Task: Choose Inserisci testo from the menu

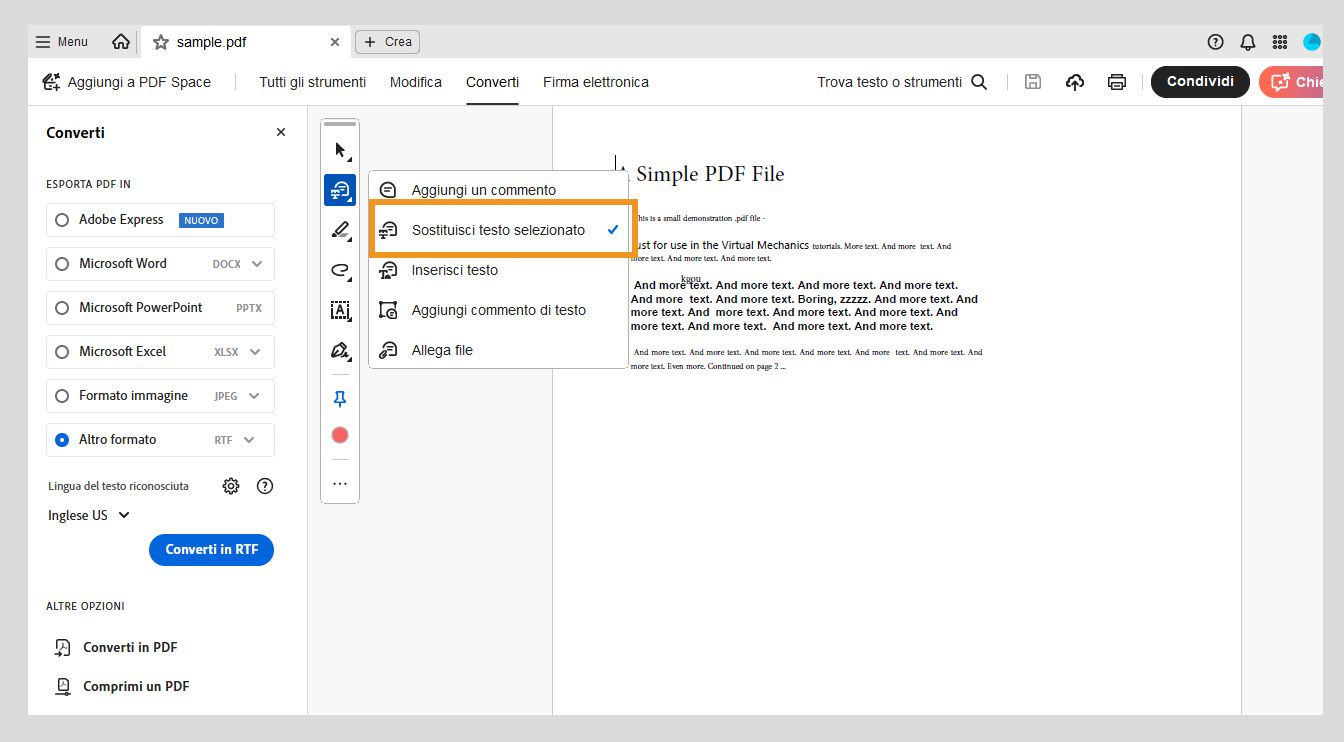Action: (x=454, y=270)
